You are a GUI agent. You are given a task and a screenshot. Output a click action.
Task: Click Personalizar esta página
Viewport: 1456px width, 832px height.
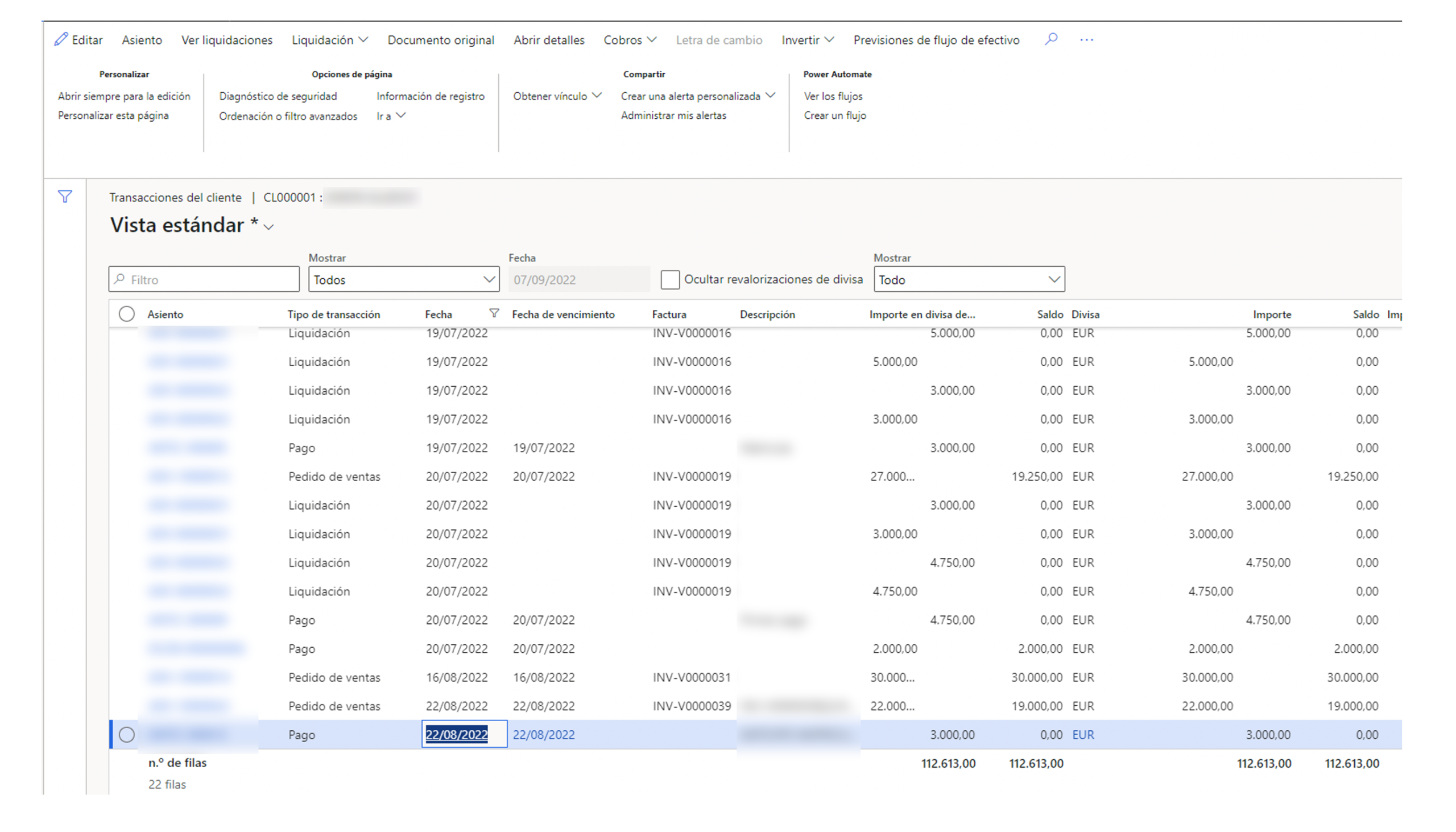click(x=113, y=115)
